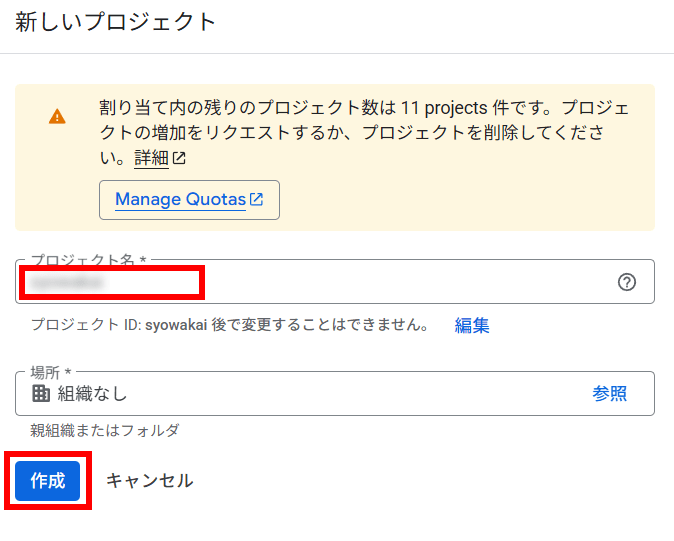This screenshot has height=541, width=674.
Task: Click the quota warning message text
Action: click(x=364, y=133)
